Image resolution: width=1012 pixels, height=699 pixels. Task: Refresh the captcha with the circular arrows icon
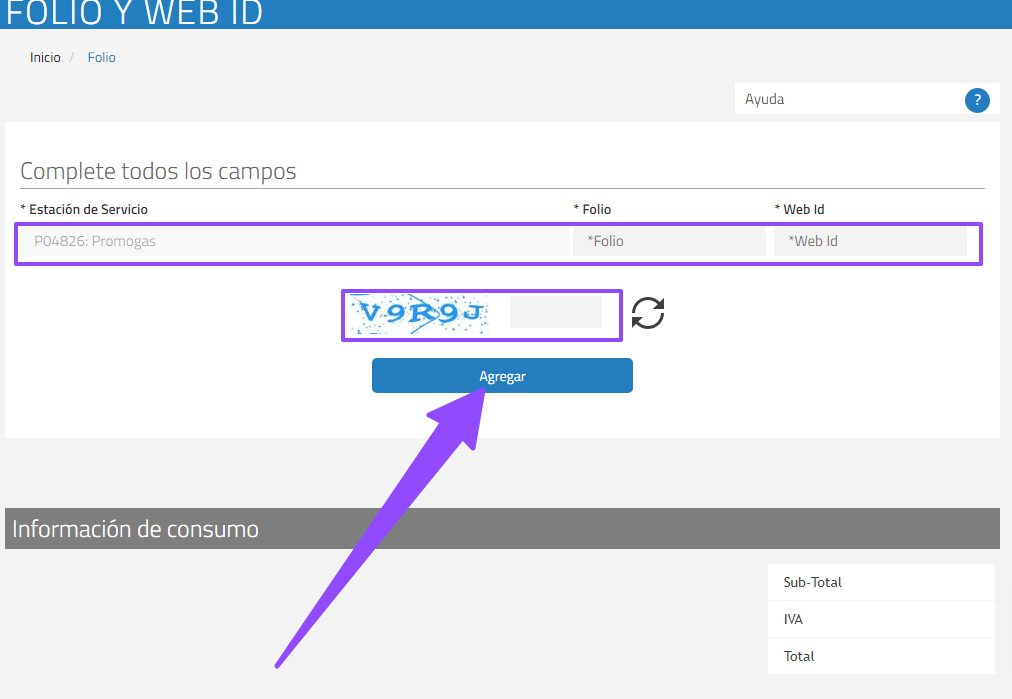click(648, 313)
